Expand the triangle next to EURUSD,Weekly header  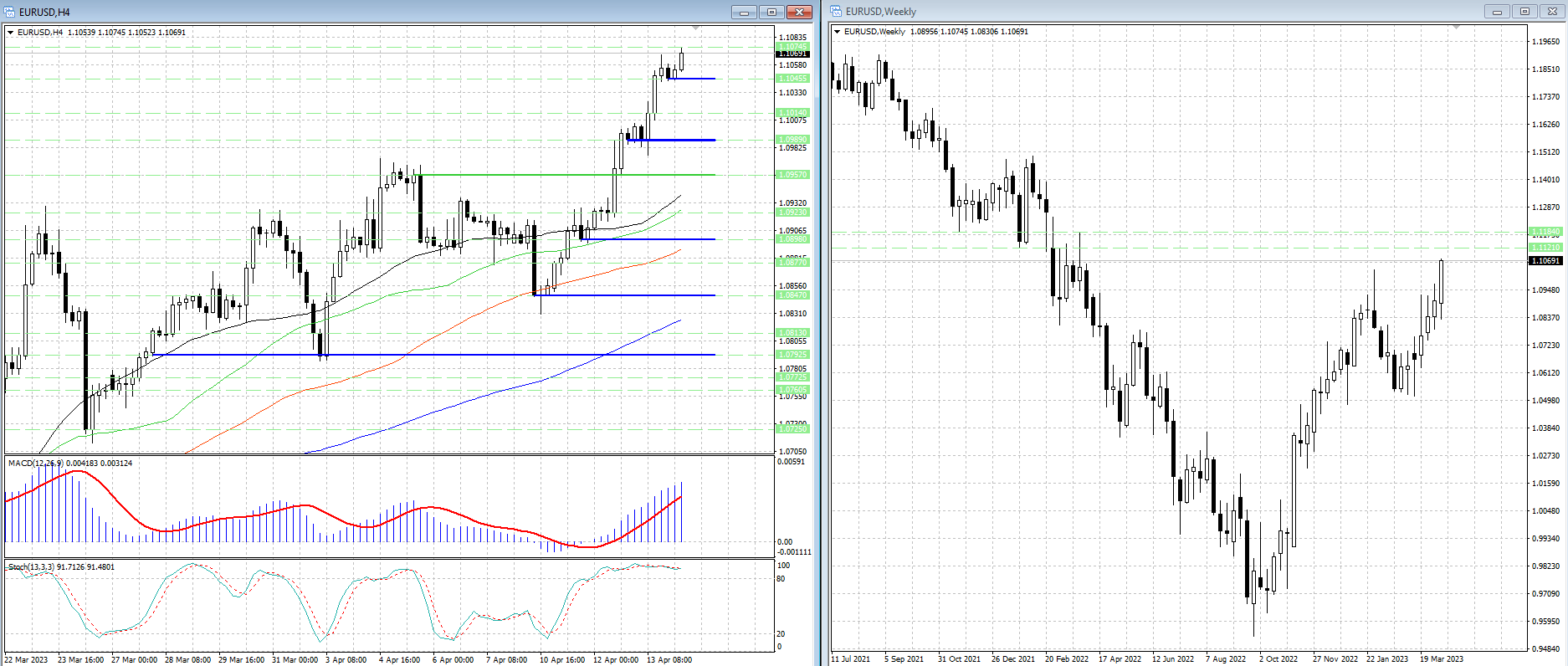[x=837, y=32]
